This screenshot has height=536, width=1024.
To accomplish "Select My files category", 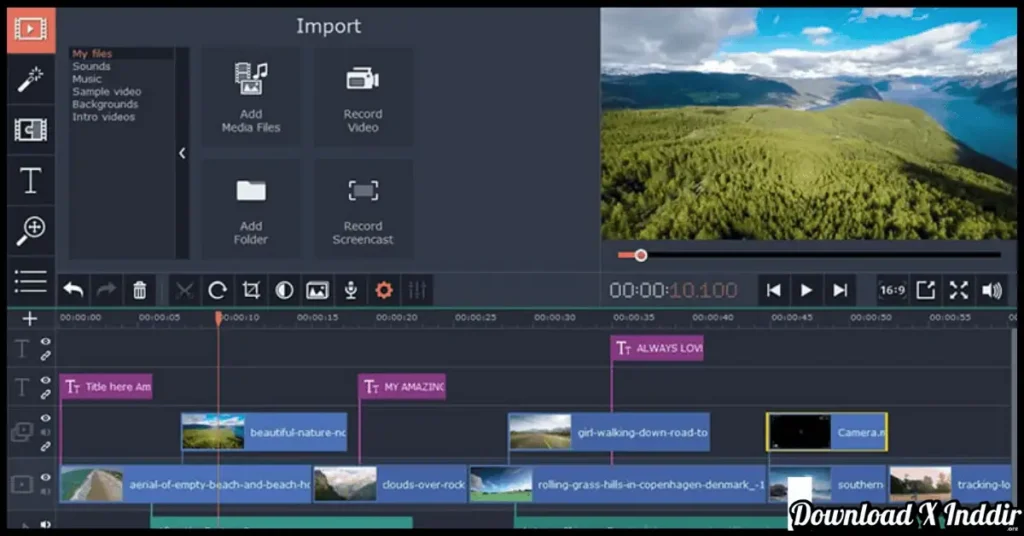I will [92, 54].
